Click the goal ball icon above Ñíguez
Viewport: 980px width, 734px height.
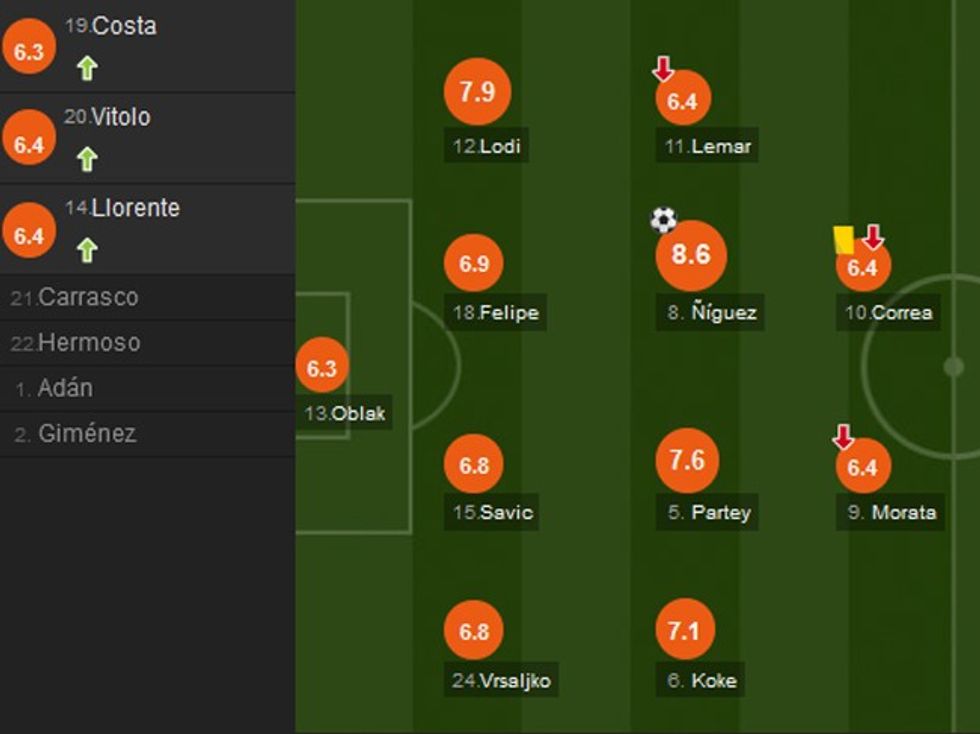(664, 220)
